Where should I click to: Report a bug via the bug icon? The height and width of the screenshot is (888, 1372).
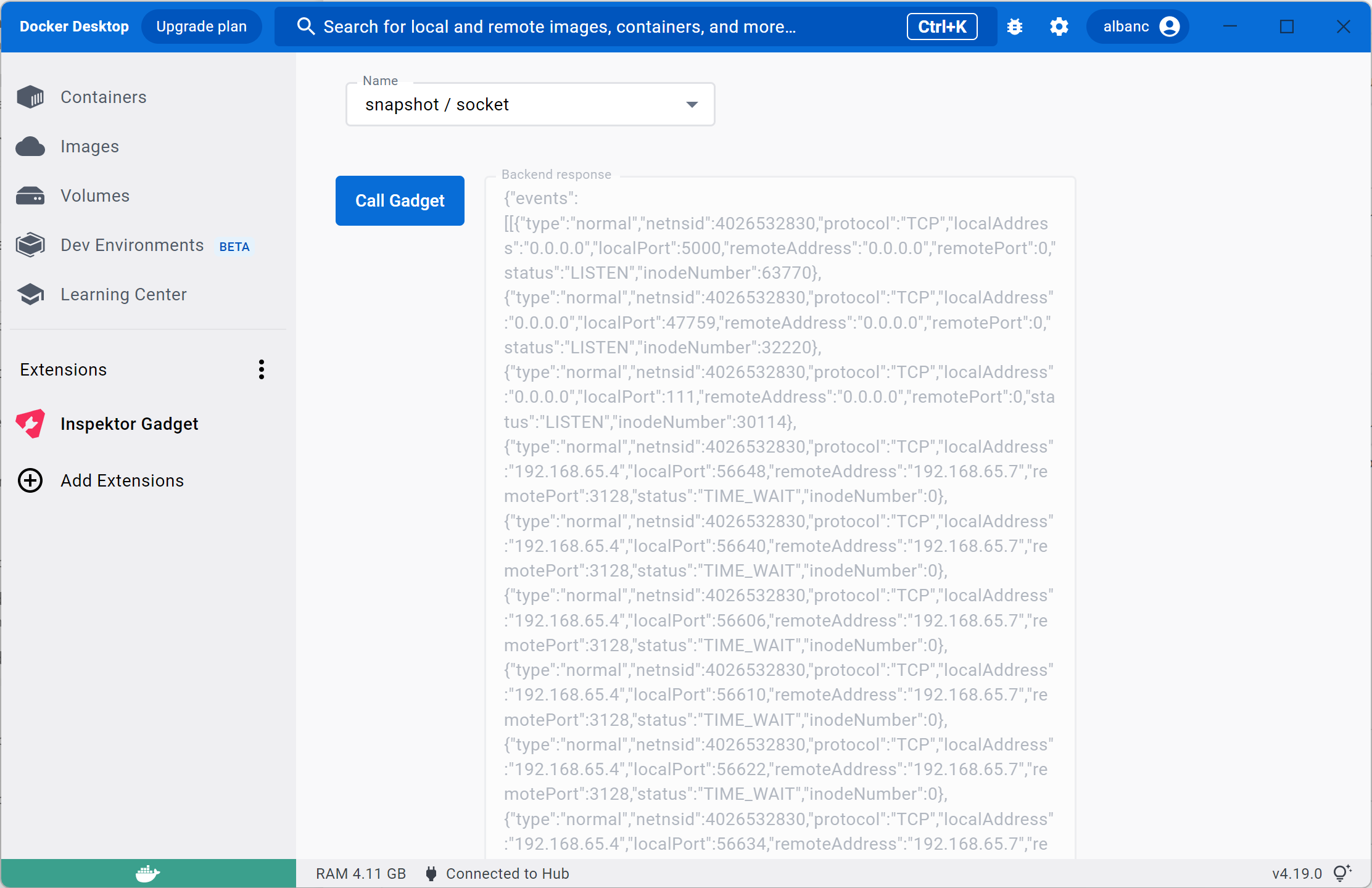click(1015, 27)
